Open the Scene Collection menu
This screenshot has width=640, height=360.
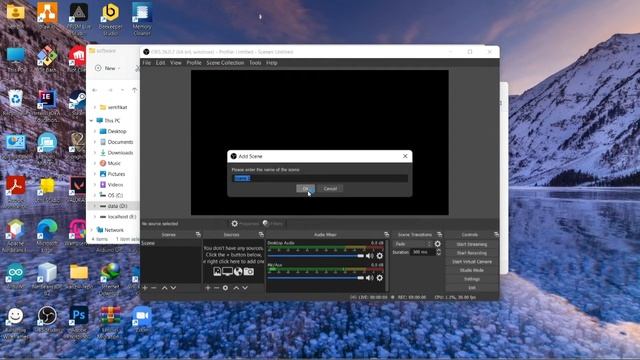click(225, 63)
